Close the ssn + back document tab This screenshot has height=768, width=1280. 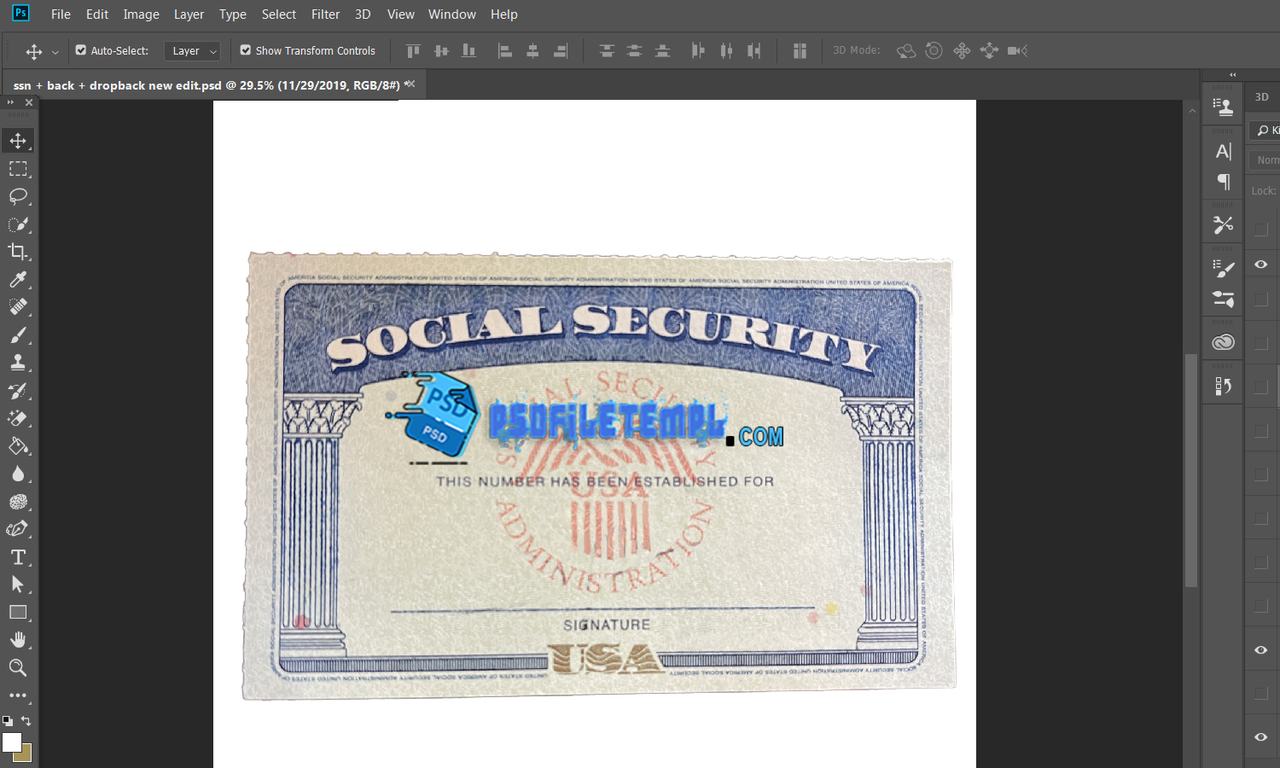410,84
